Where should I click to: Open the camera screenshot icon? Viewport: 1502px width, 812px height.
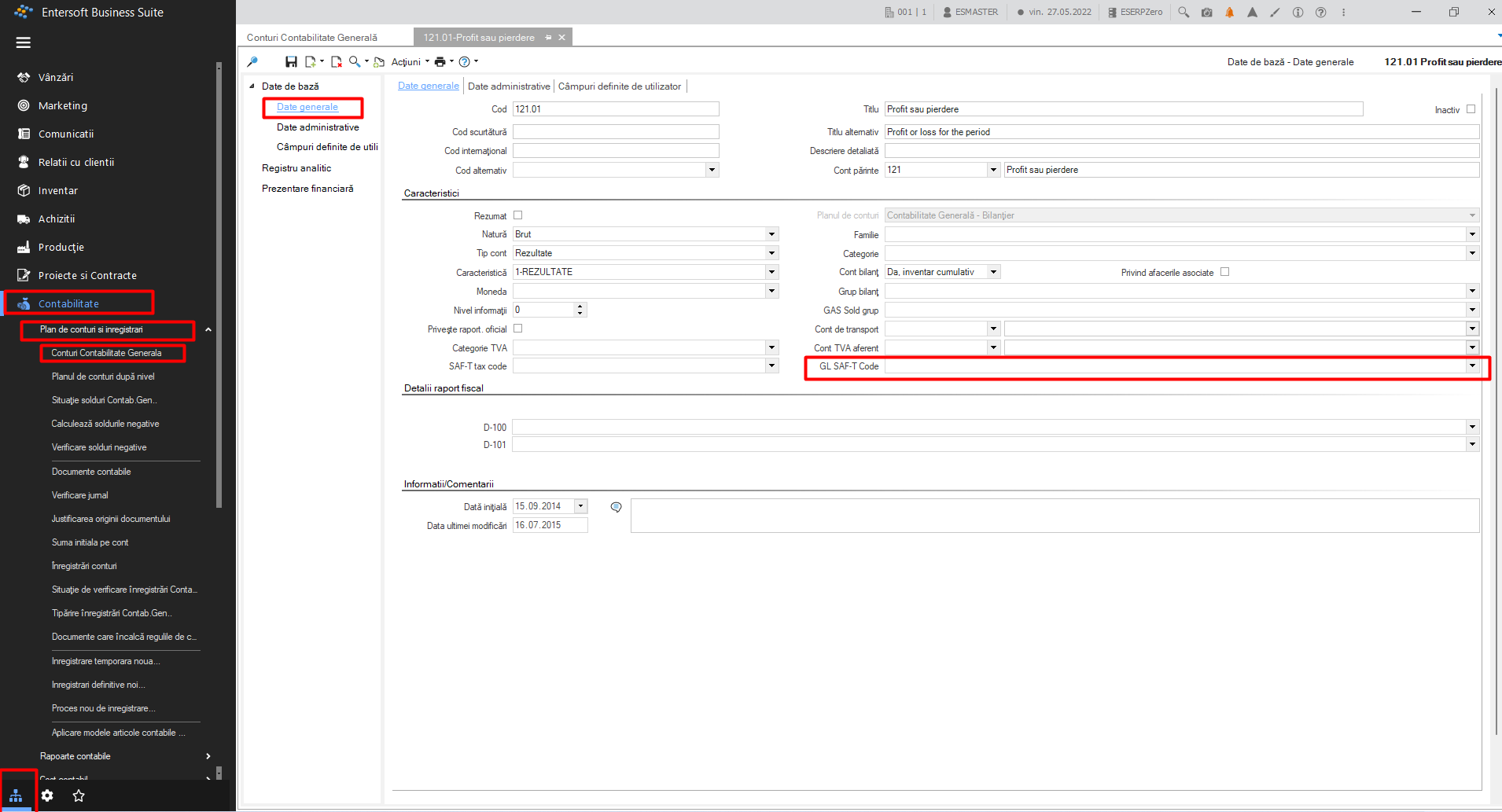click(x=1206, y=13)
